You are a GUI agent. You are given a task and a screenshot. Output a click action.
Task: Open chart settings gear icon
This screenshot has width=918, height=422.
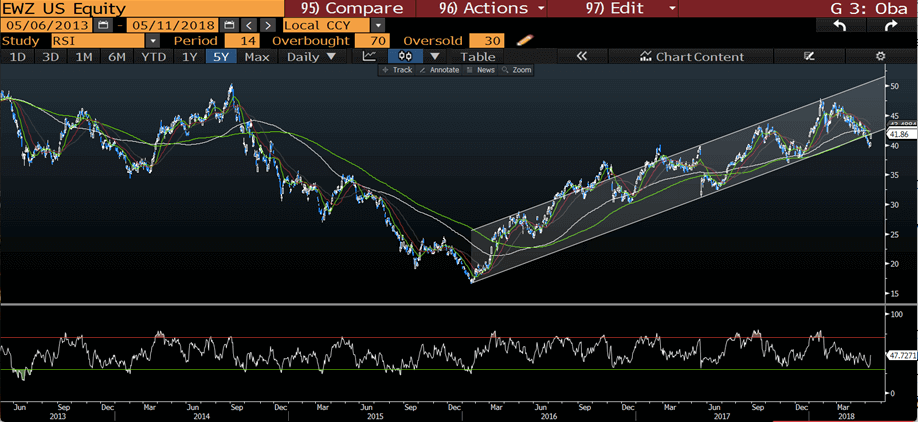point(880,57)
